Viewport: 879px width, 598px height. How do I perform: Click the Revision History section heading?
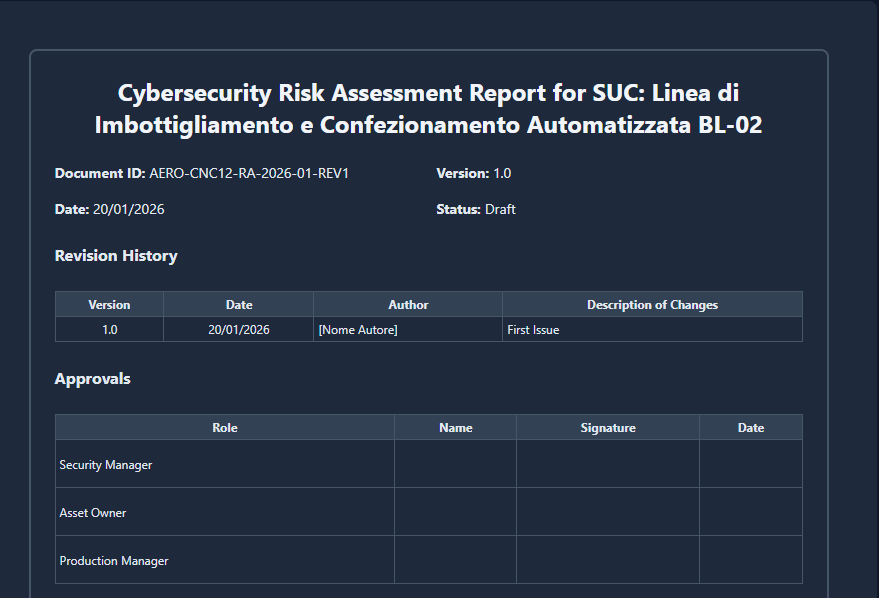(116, 256)
